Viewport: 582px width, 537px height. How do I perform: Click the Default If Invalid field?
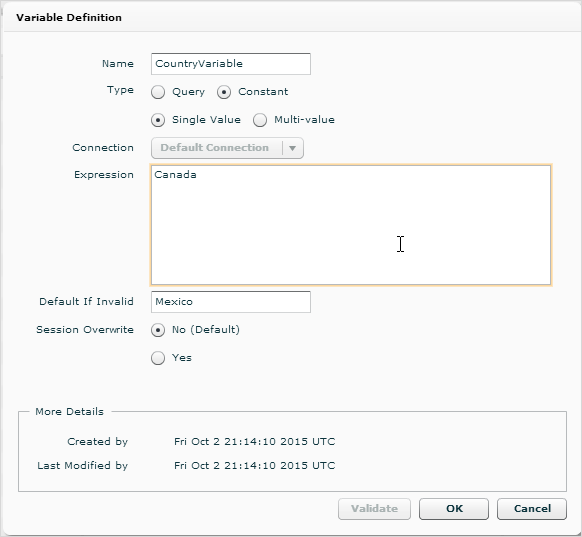230,302
